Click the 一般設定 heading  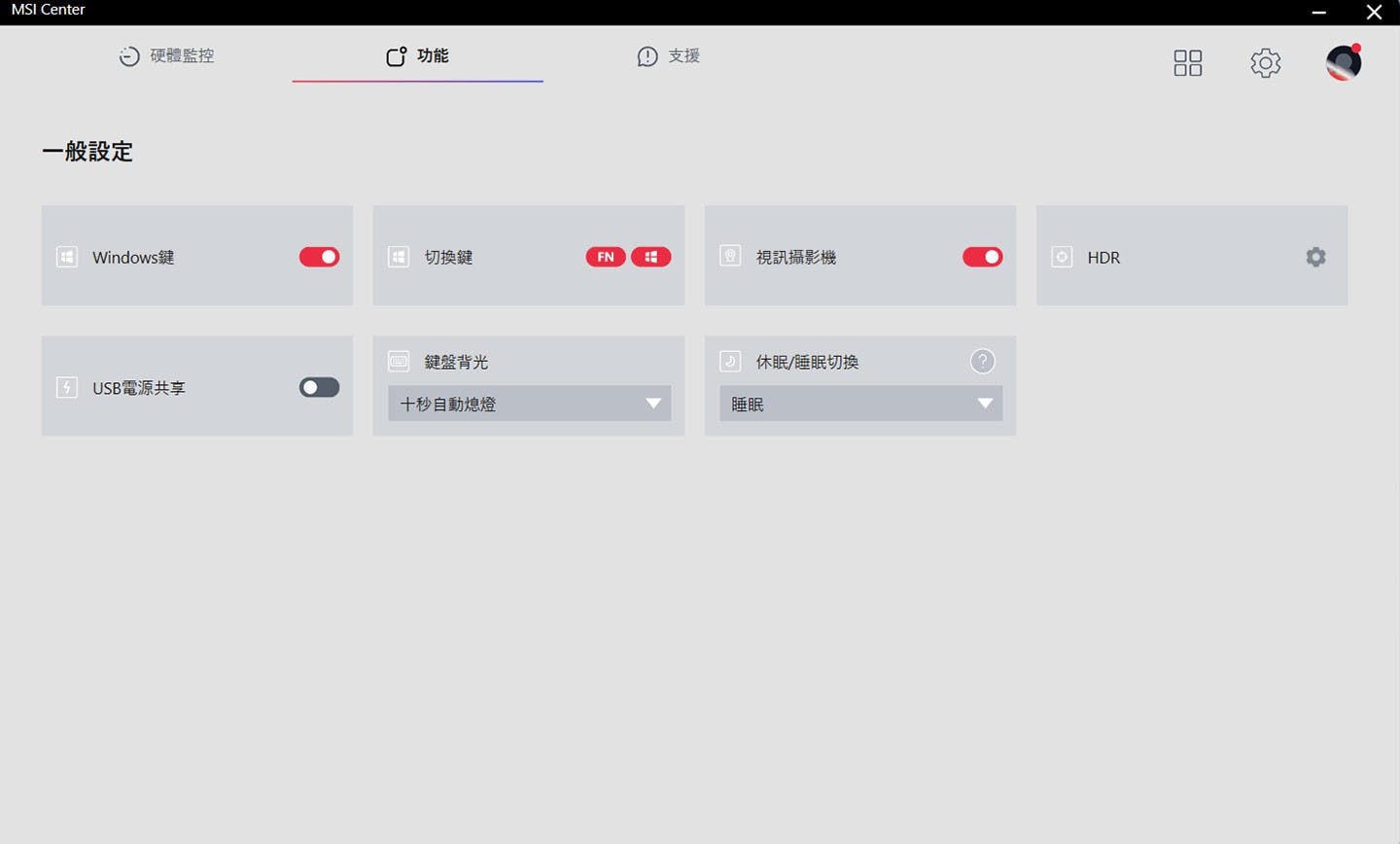coord(87,152)
